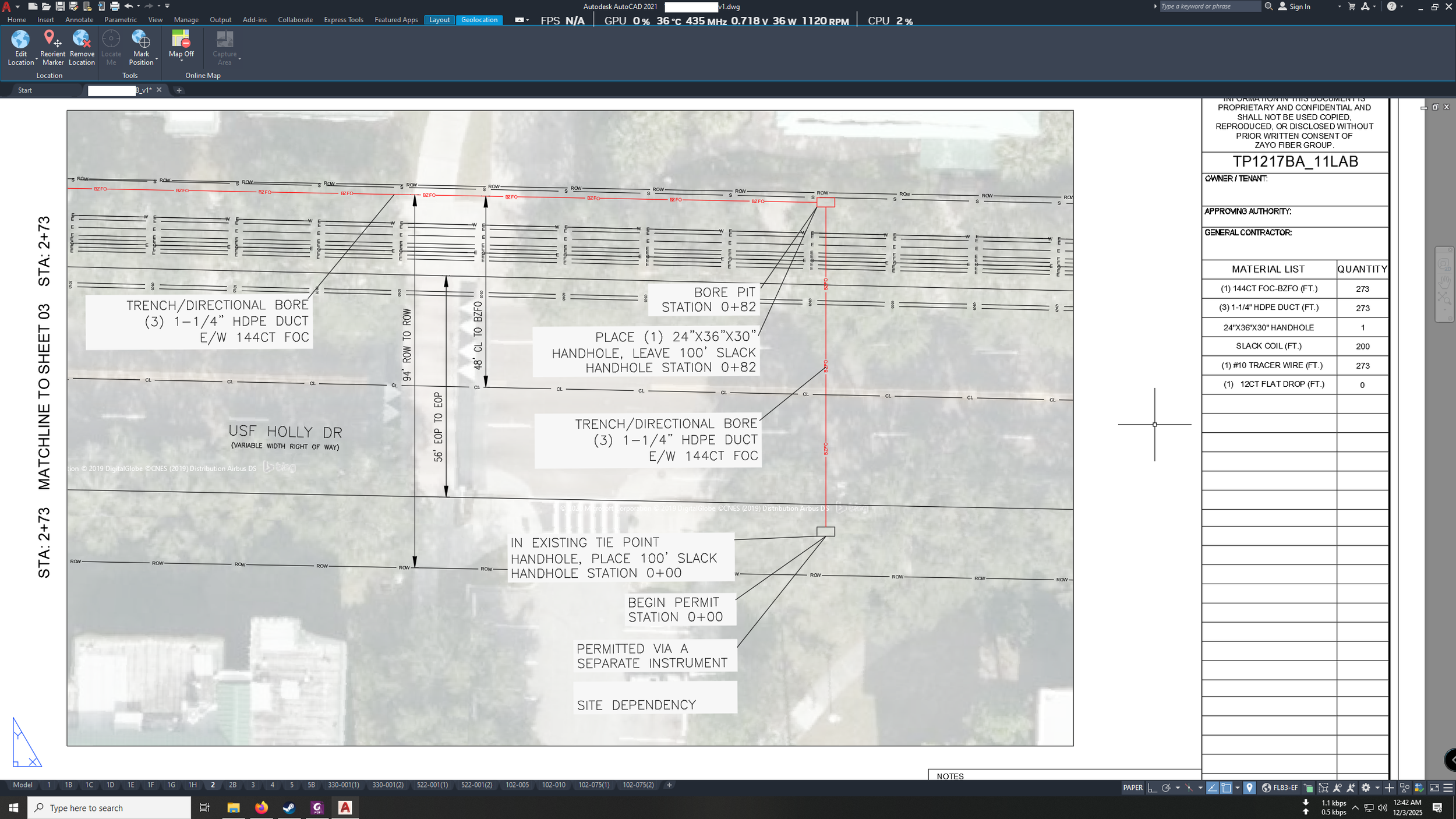Add a new layout with plus button
The width and height of the screenshot is (1456, 819).
pyautogui.click(x=669, y=785)
